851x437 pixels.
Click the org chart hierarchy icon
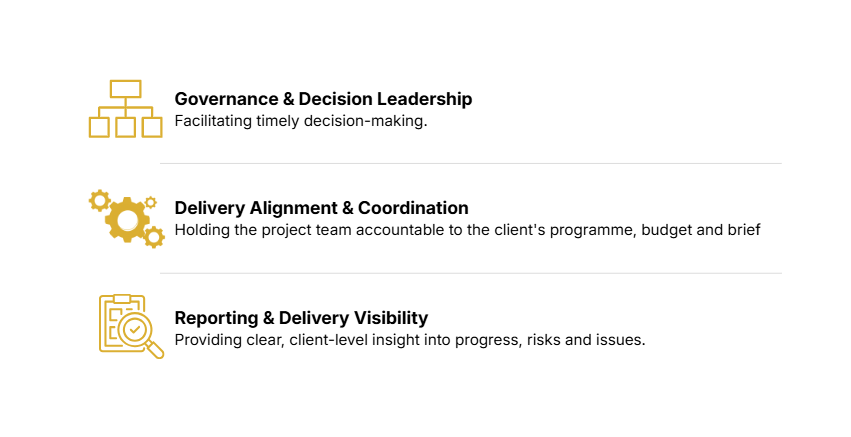pos(125,109)
